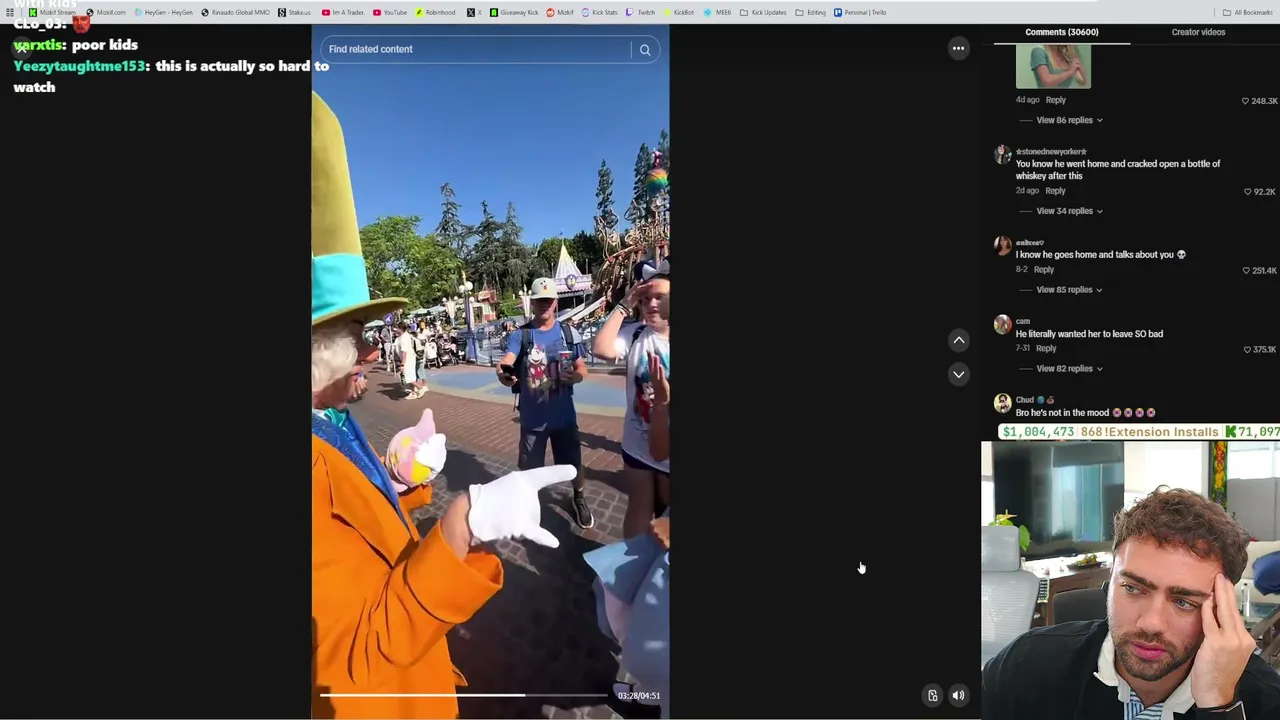This screenshot has height=720, width=1280.
Task: Open the Twitch bookmark
Action: pyautogui.click(x=640, y=12)
